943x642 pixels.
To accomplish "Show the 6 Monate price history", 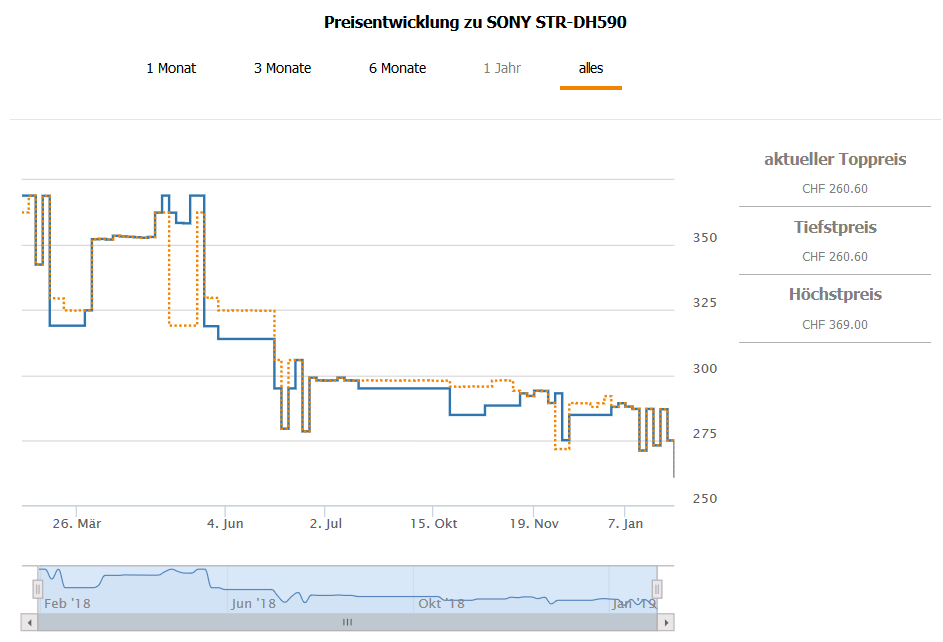I will pyautogui.click(x=397, y=68).
